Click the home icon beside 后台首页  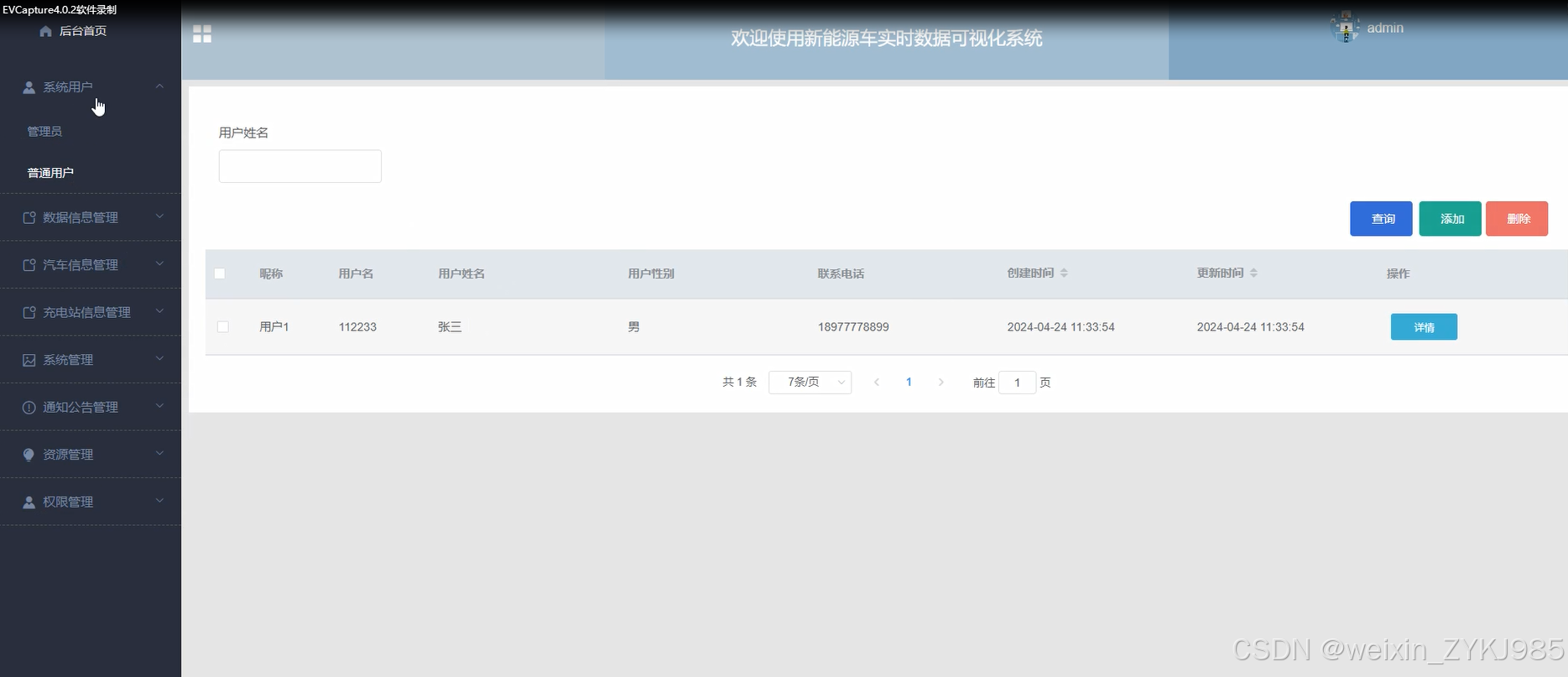click(x=45, y=31)
